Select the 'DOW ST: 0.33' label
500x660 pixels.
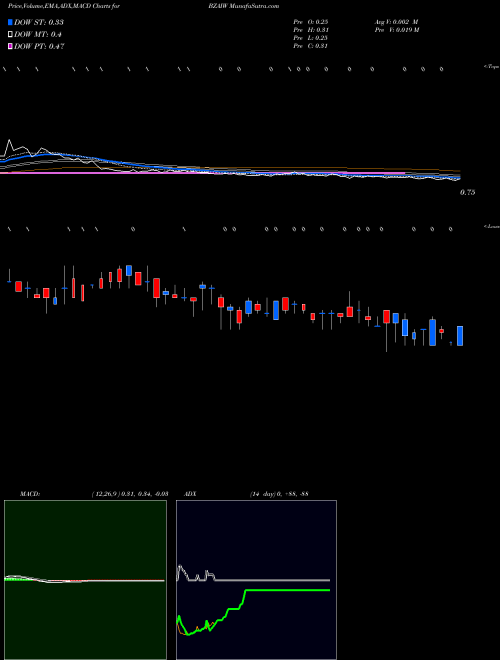(39, 22)
